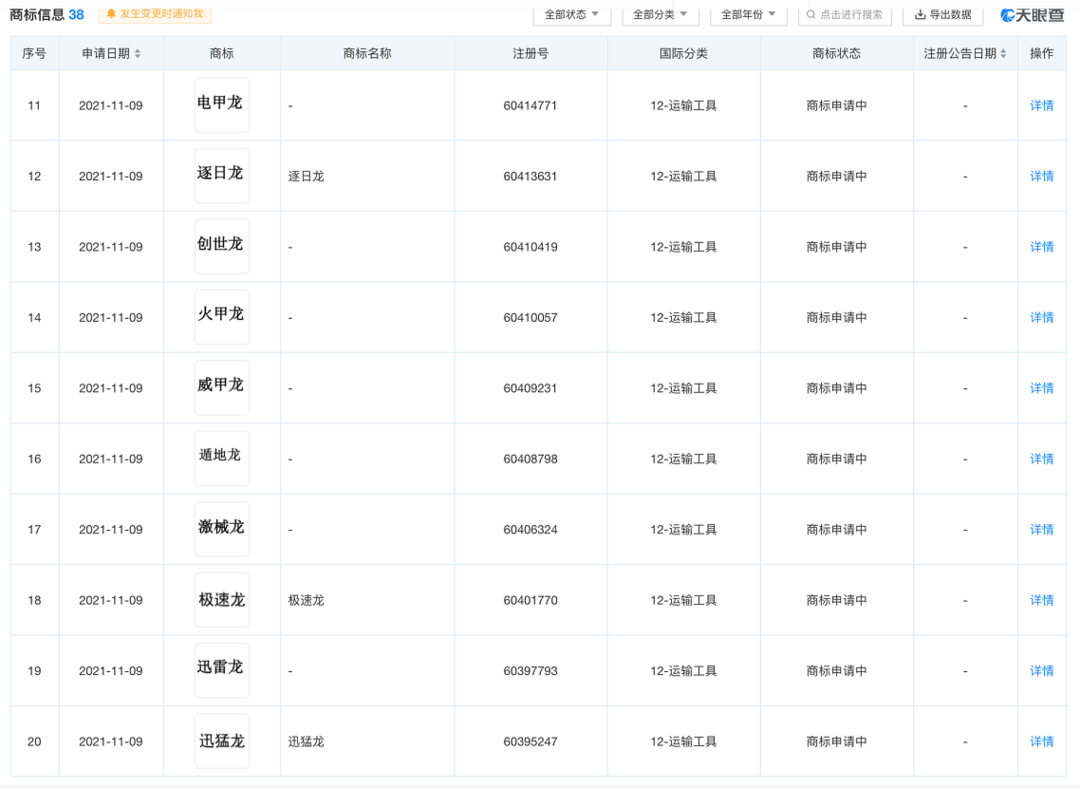View the 创世龙 trademark image
This screenshot has height=788, width=1080.
[x=221, y=247]
